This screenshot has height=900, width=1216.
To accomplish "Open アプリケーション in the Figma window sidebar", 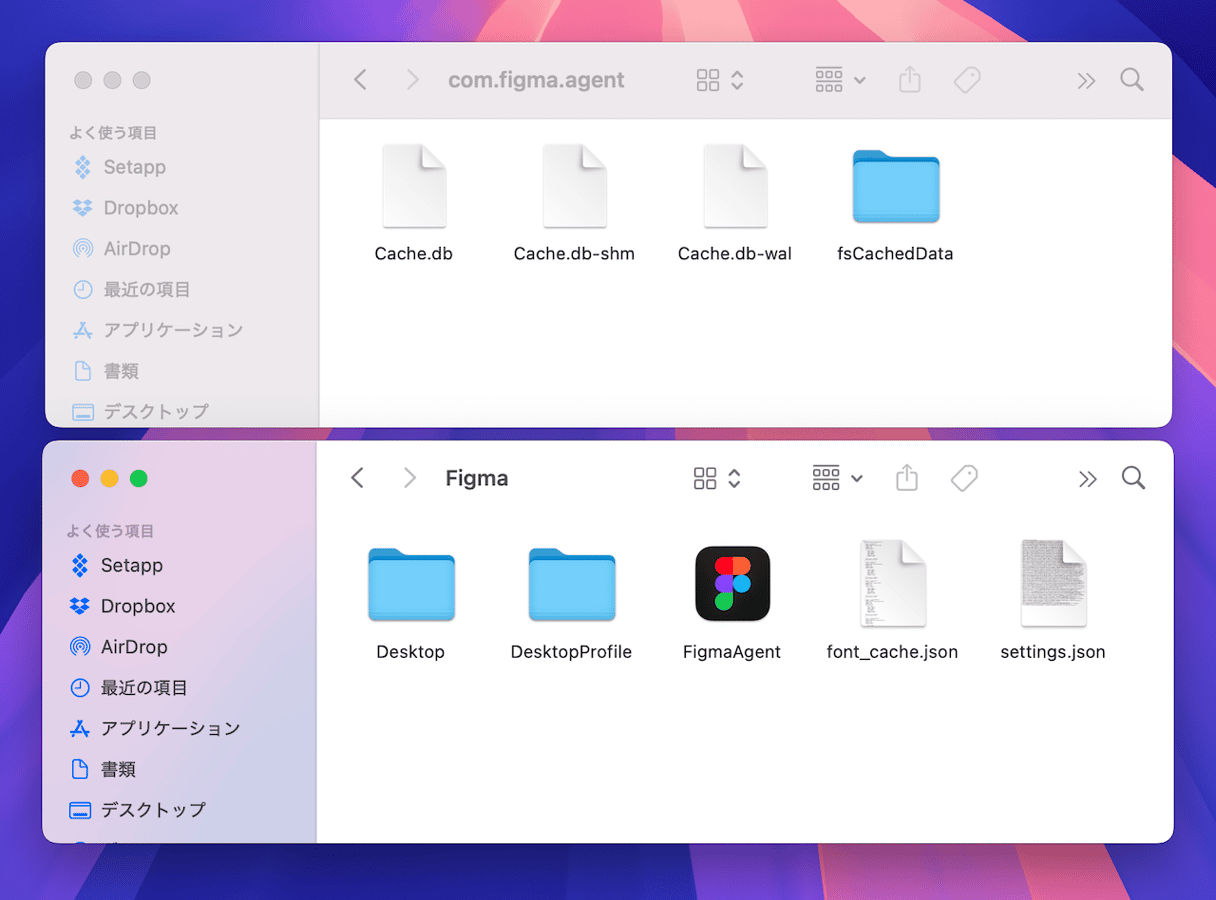I will click(x=170, y=728).
